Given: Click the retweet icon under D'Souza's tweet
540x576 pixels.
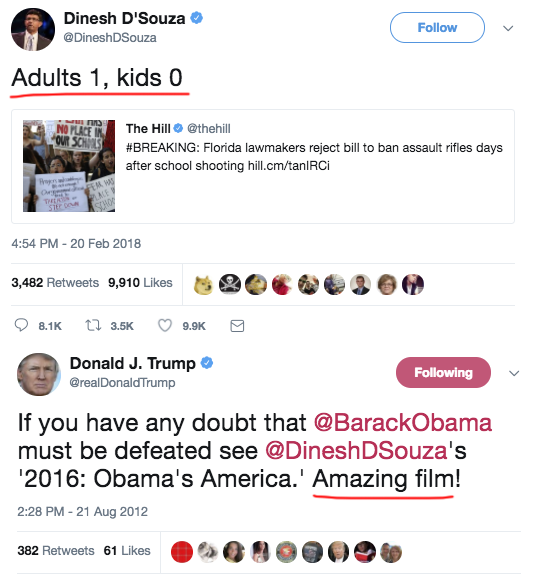Looking at the screenshot, I should [x=93, y=325].
